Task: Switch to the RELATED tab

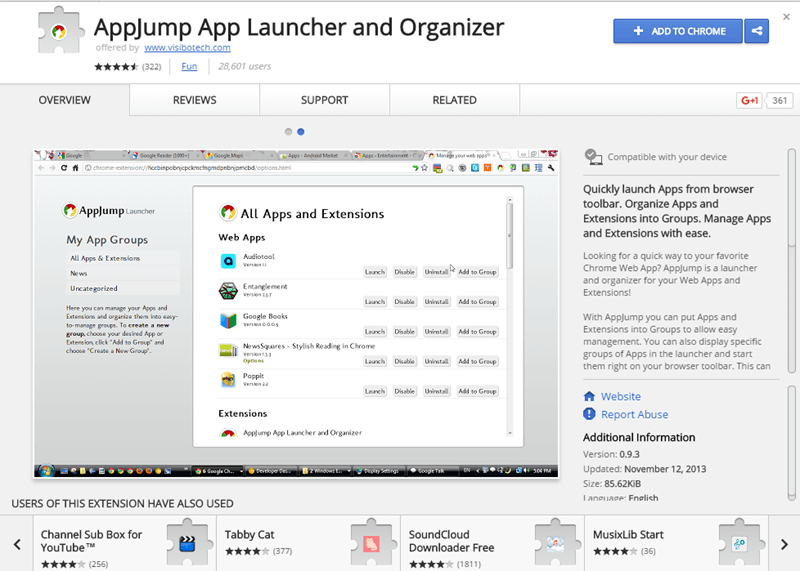Action: click(455, 100)
